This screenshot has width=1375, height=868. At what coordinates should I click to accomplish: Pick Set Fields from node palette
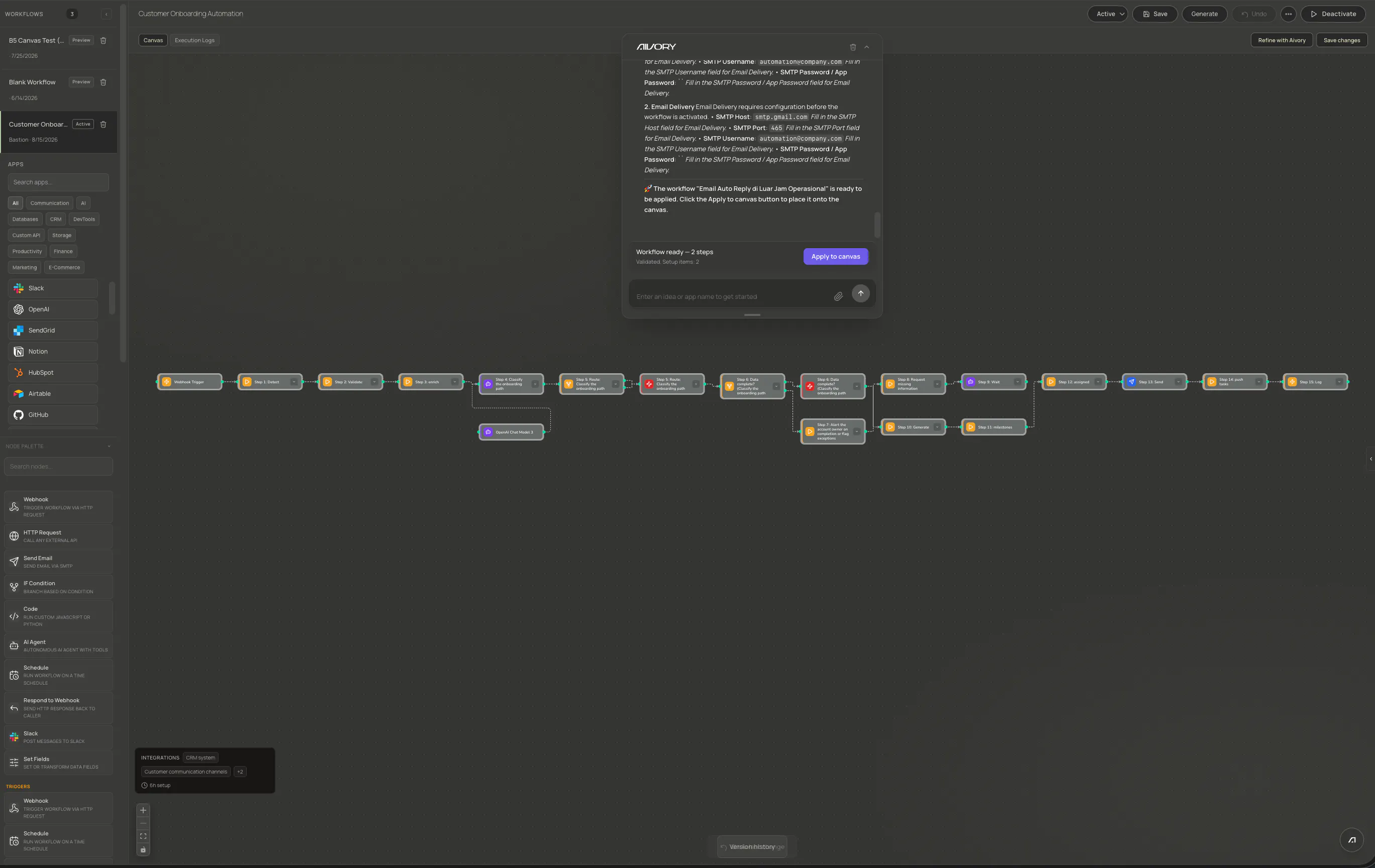click(x=58, y=763)
